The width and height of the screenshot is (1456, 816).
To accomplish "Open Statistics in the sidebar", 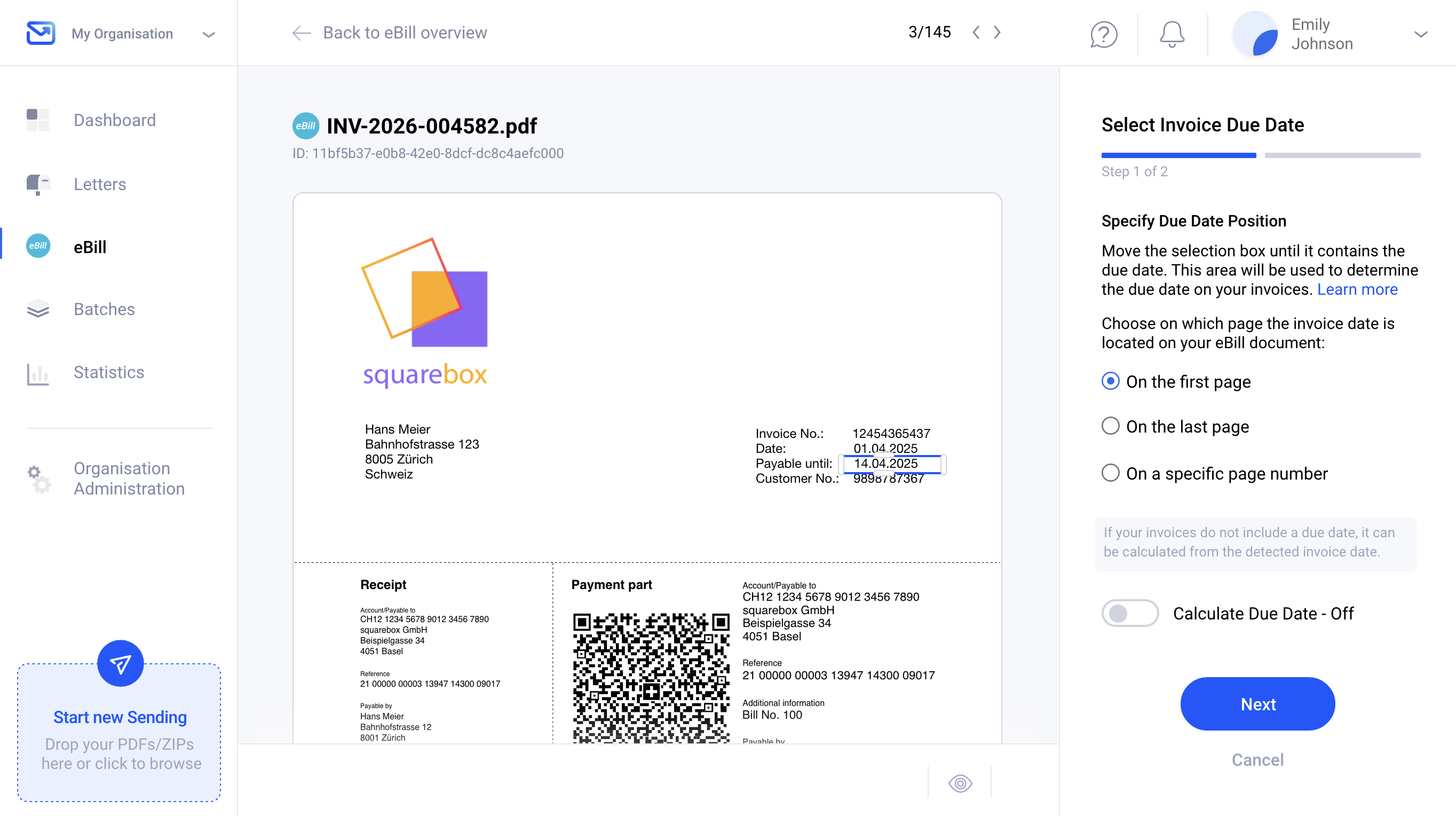I will 109,372.
